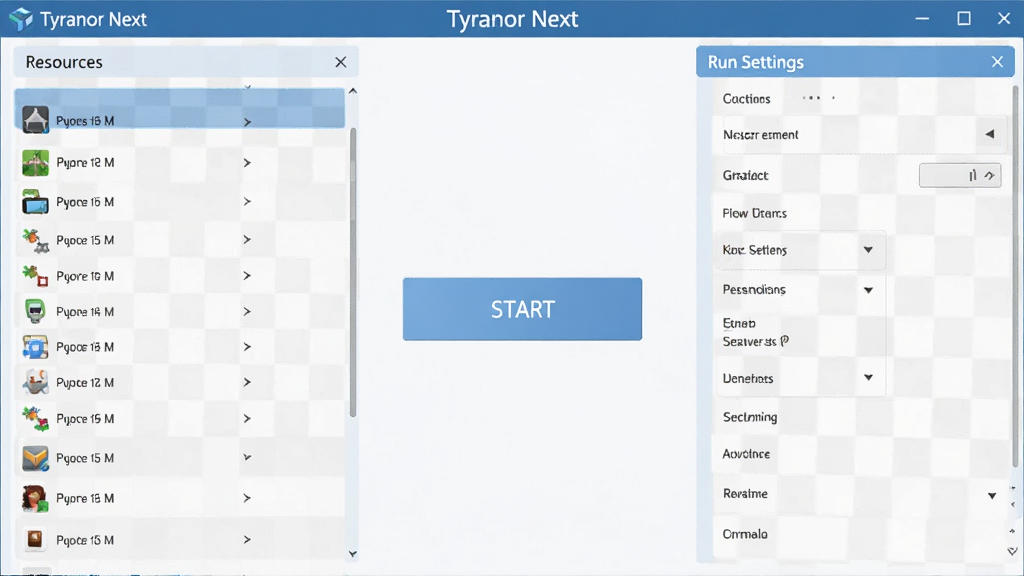Click the colorful flower bouquet resource icon

tap(35, 419)
